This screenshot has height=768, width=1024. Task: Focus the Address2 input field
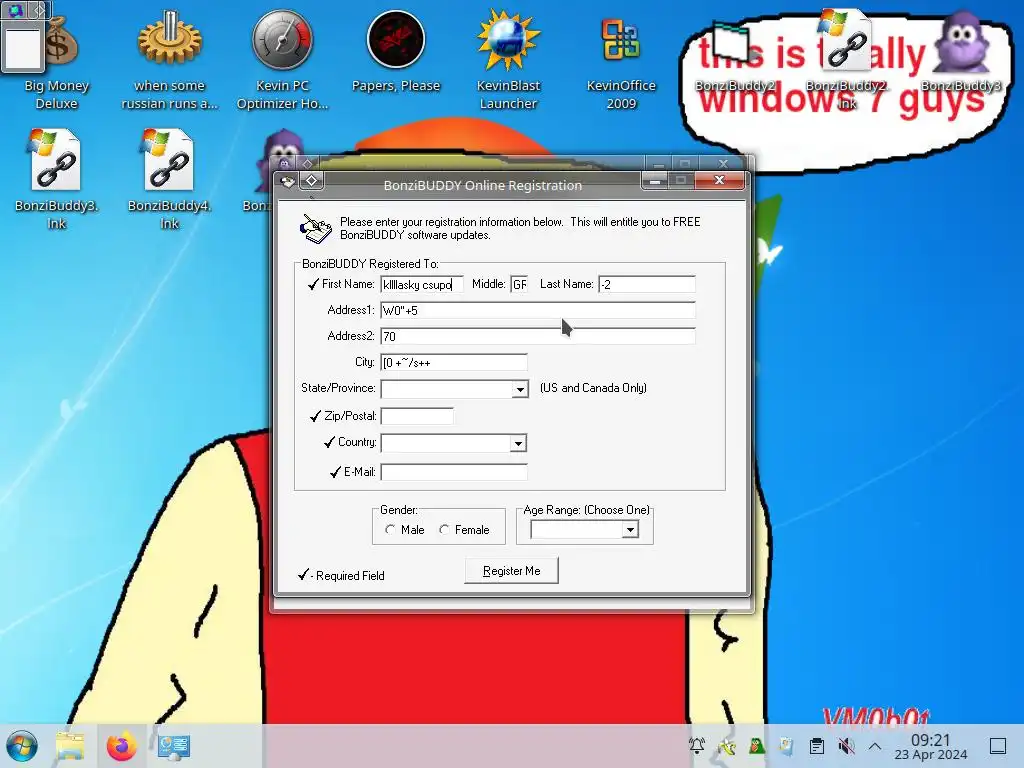click(x=538, y=336)
